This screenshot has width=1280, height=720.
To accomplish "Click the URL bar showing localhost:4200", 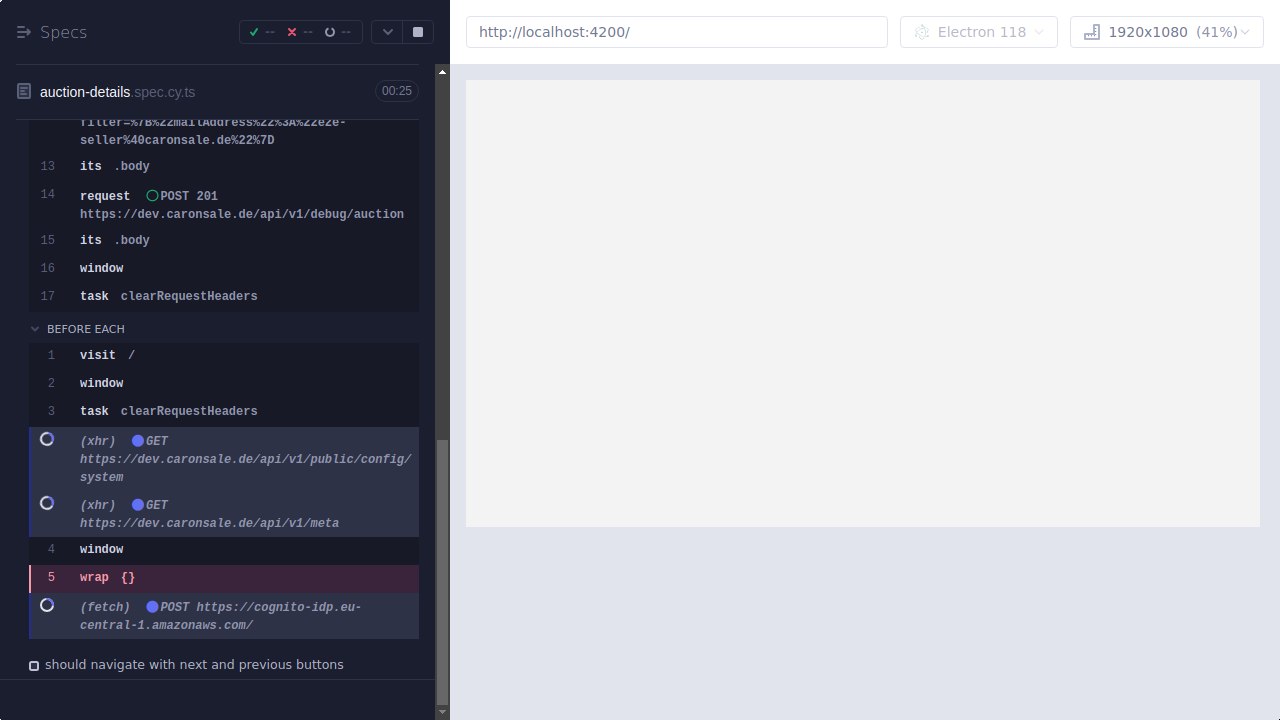I will 676,31.
